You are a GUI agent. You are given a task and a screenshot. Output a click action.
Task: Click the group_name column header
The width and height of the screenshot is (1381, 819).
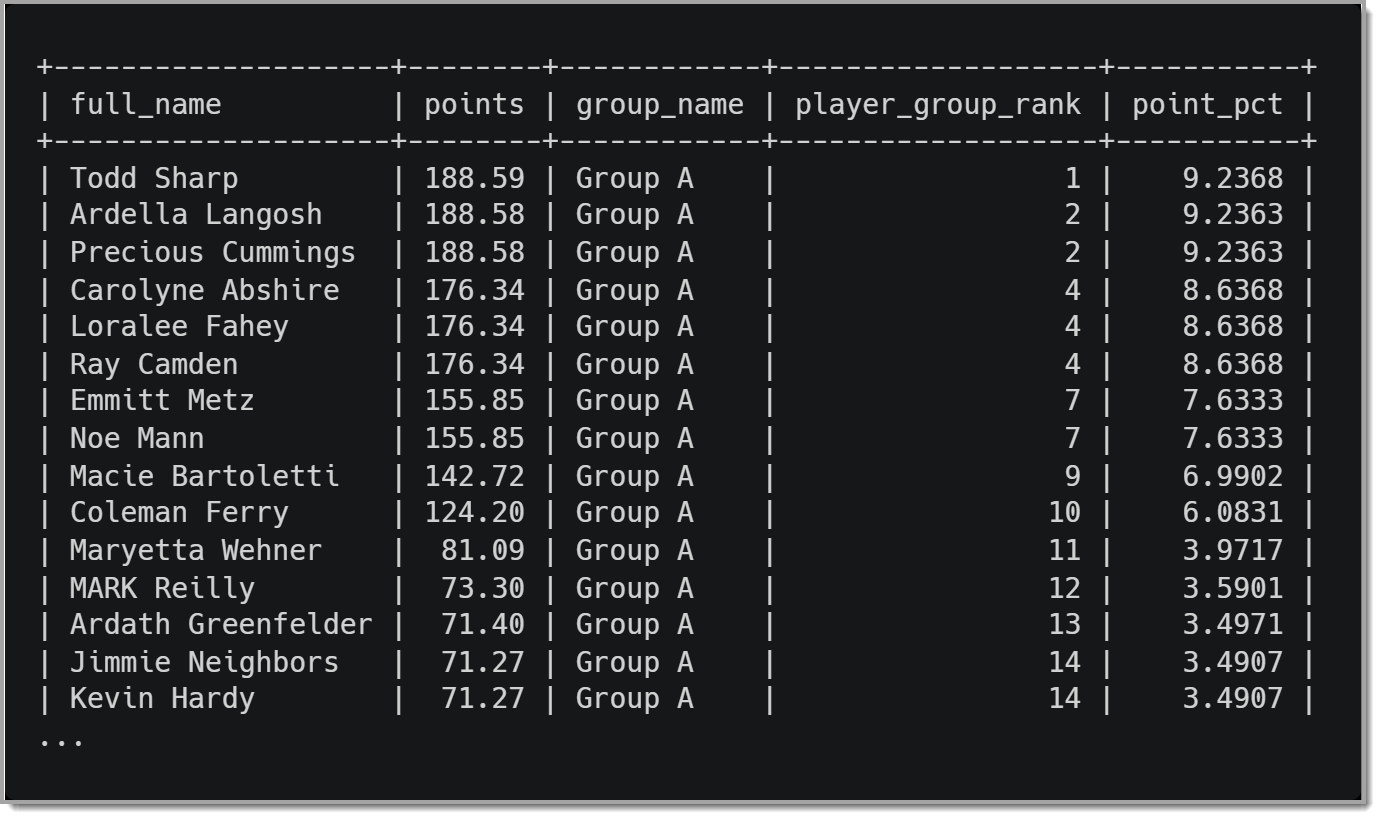point(660,104)
